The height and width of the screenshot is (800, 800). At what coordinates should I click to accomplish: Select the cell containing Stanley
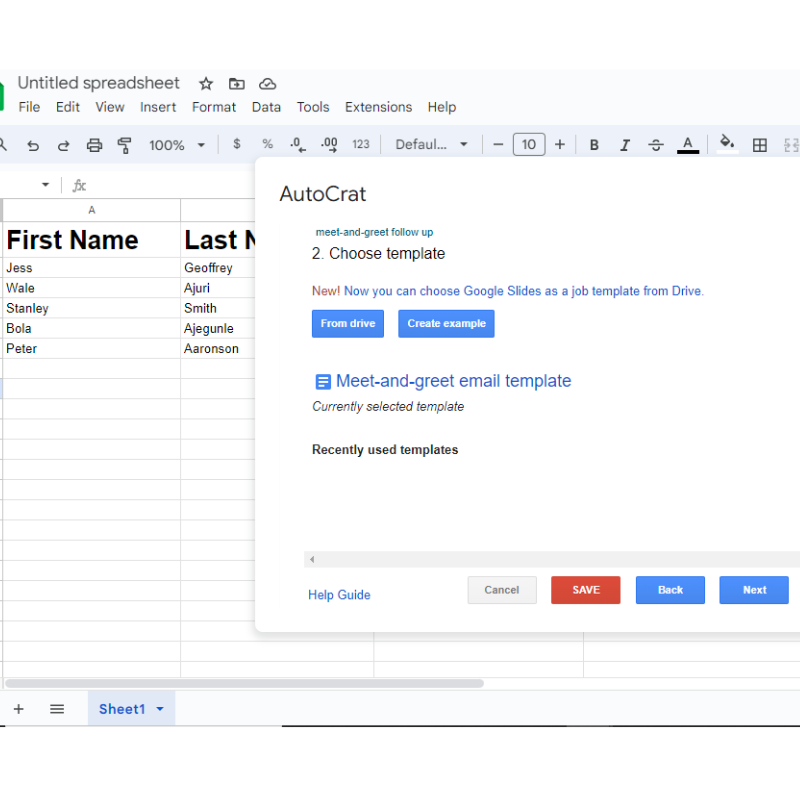[92, 308]
